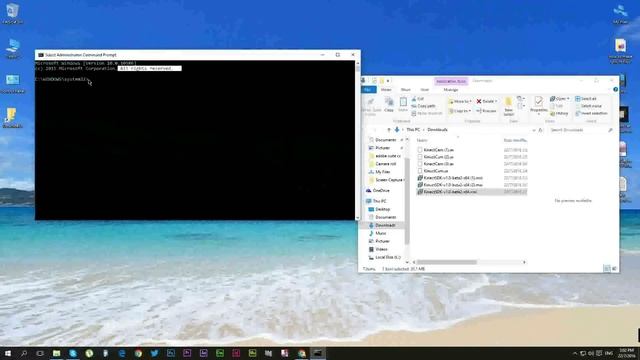Tick checkbox for KinectCam (1).ax
This screenshot has height=360, width=640.
pos(420,150)
